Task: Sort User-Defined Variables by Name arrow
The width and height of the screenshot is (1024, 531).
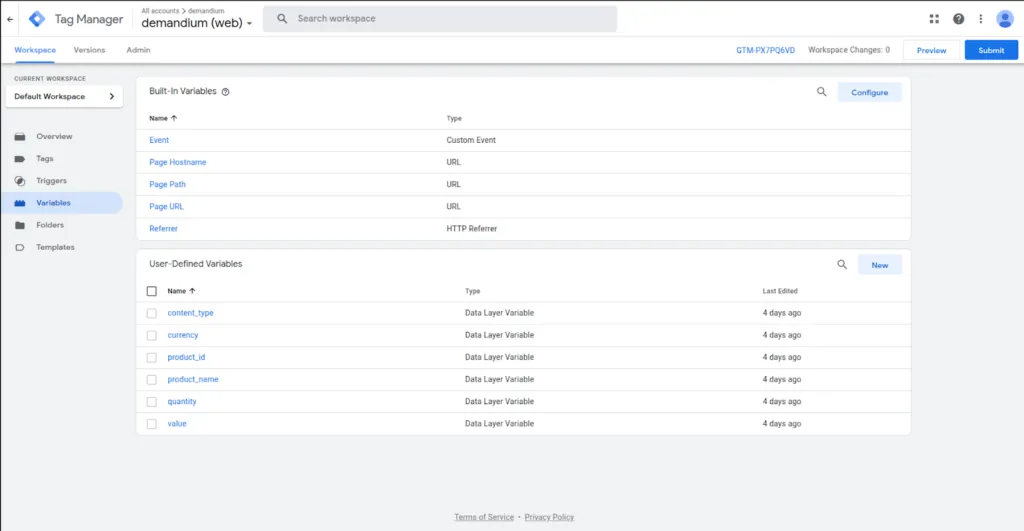Action: click(x=192, y=291)
